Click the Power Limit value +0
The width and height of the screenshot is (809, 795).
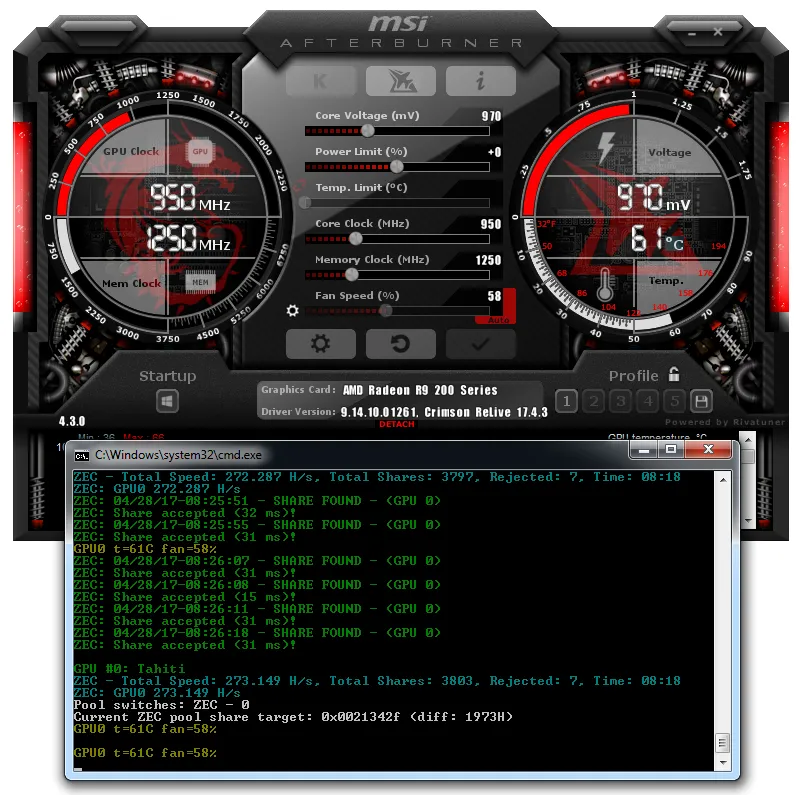(494, 152)
